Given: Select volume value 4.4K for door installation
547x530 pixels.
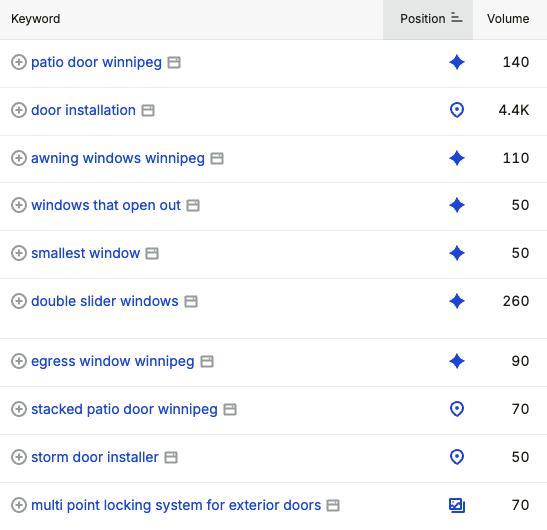Looking at the screenshot, I should 514,110.
